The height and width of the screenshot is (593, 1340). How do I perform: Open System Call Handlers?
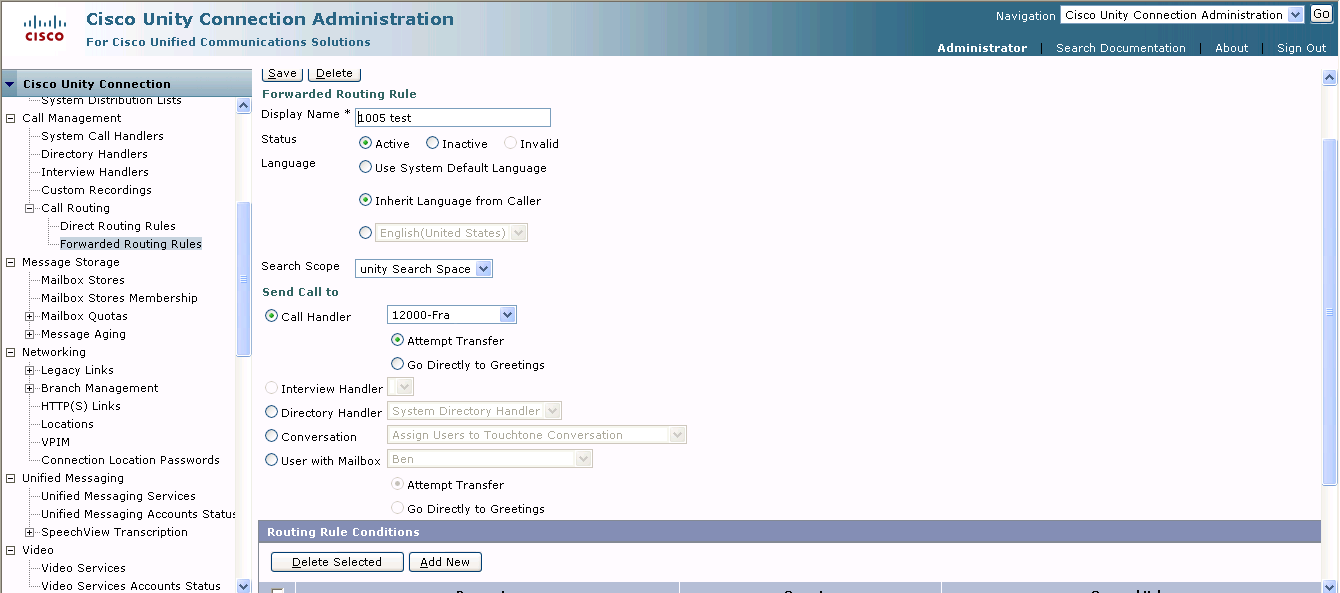102,136
